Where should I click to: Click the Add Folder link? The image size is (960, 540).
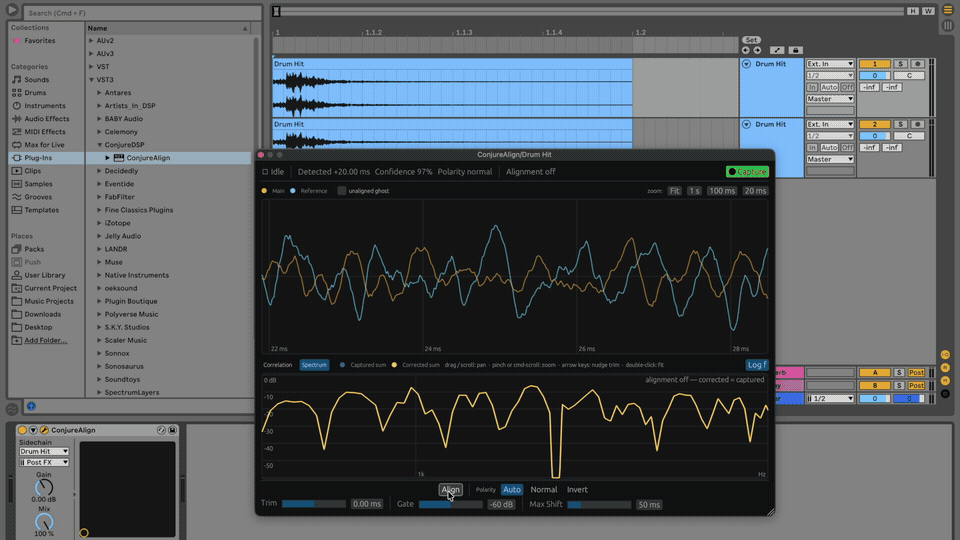45,340
